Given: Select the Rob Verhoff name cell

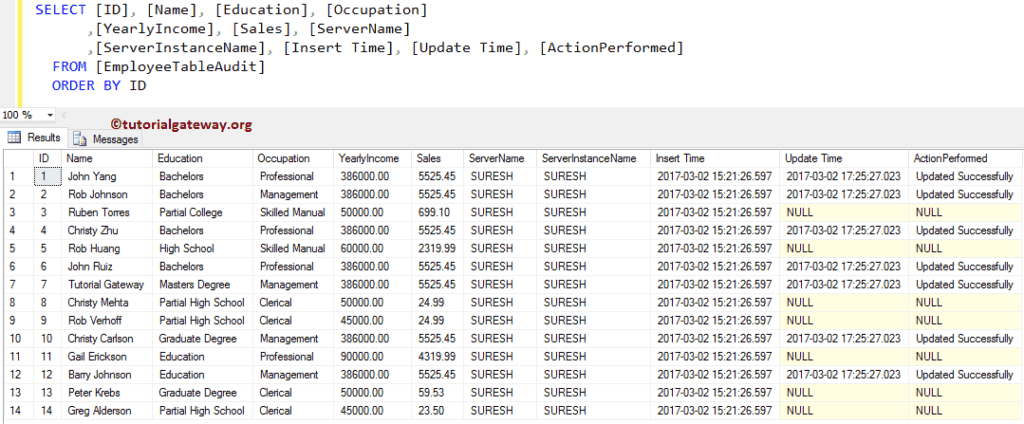Looking at the screenshot, I should tap(107, 321).
